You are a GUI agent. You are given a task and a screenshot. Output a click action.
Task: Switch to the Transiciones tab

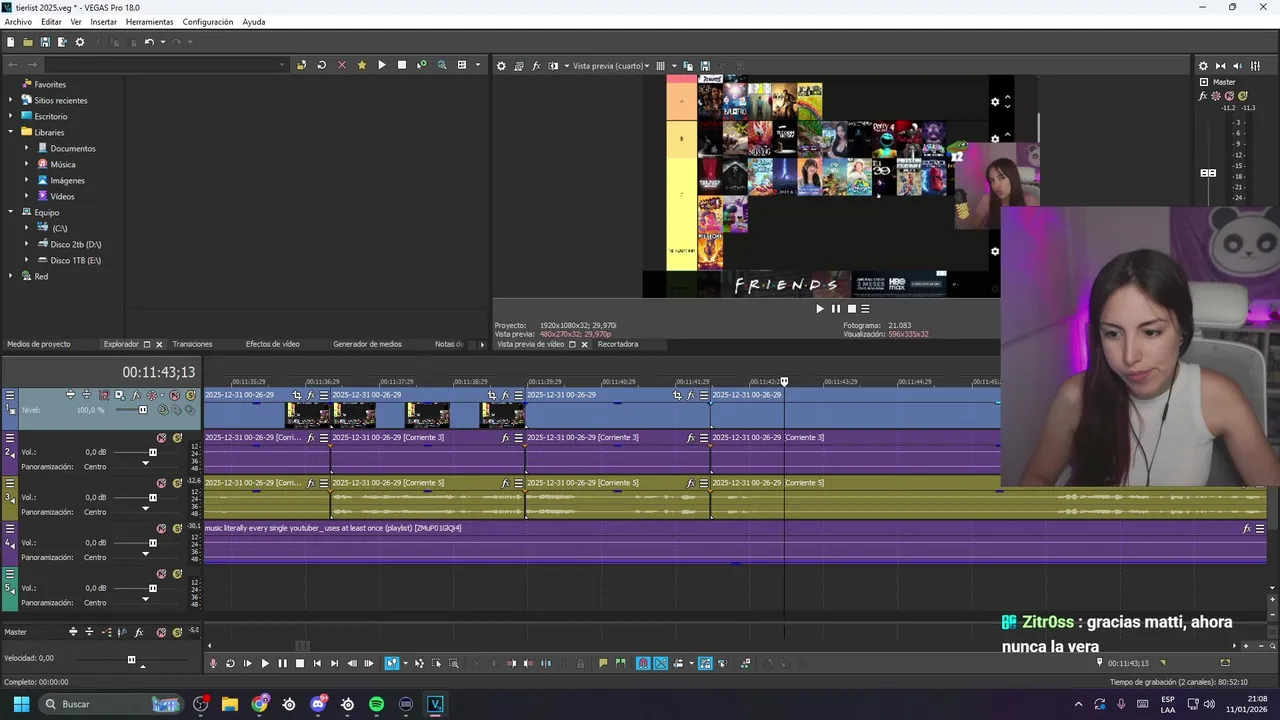coord(192,344)
